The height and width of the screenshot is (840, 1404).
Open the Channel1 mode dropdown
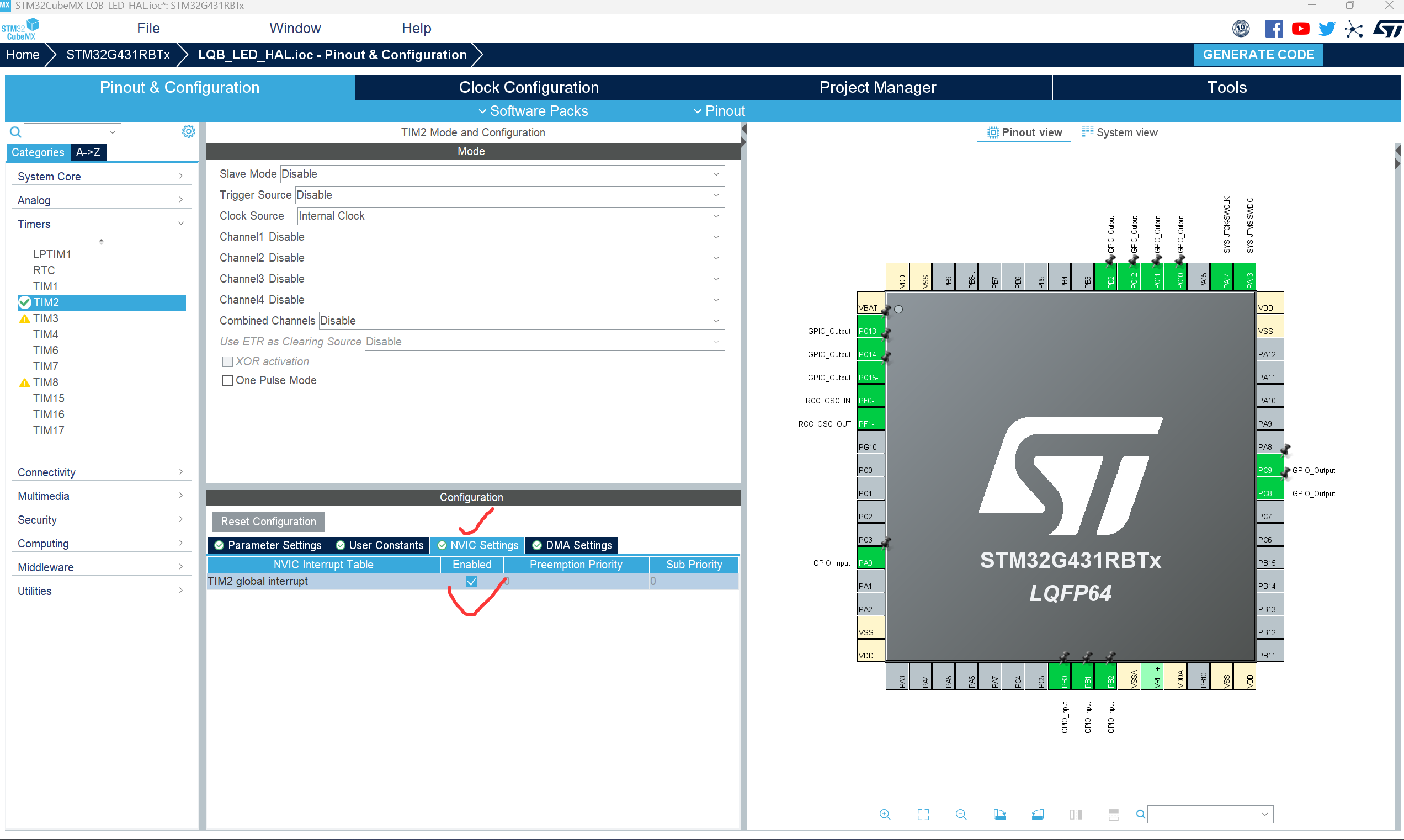click(x=496, y=237)
